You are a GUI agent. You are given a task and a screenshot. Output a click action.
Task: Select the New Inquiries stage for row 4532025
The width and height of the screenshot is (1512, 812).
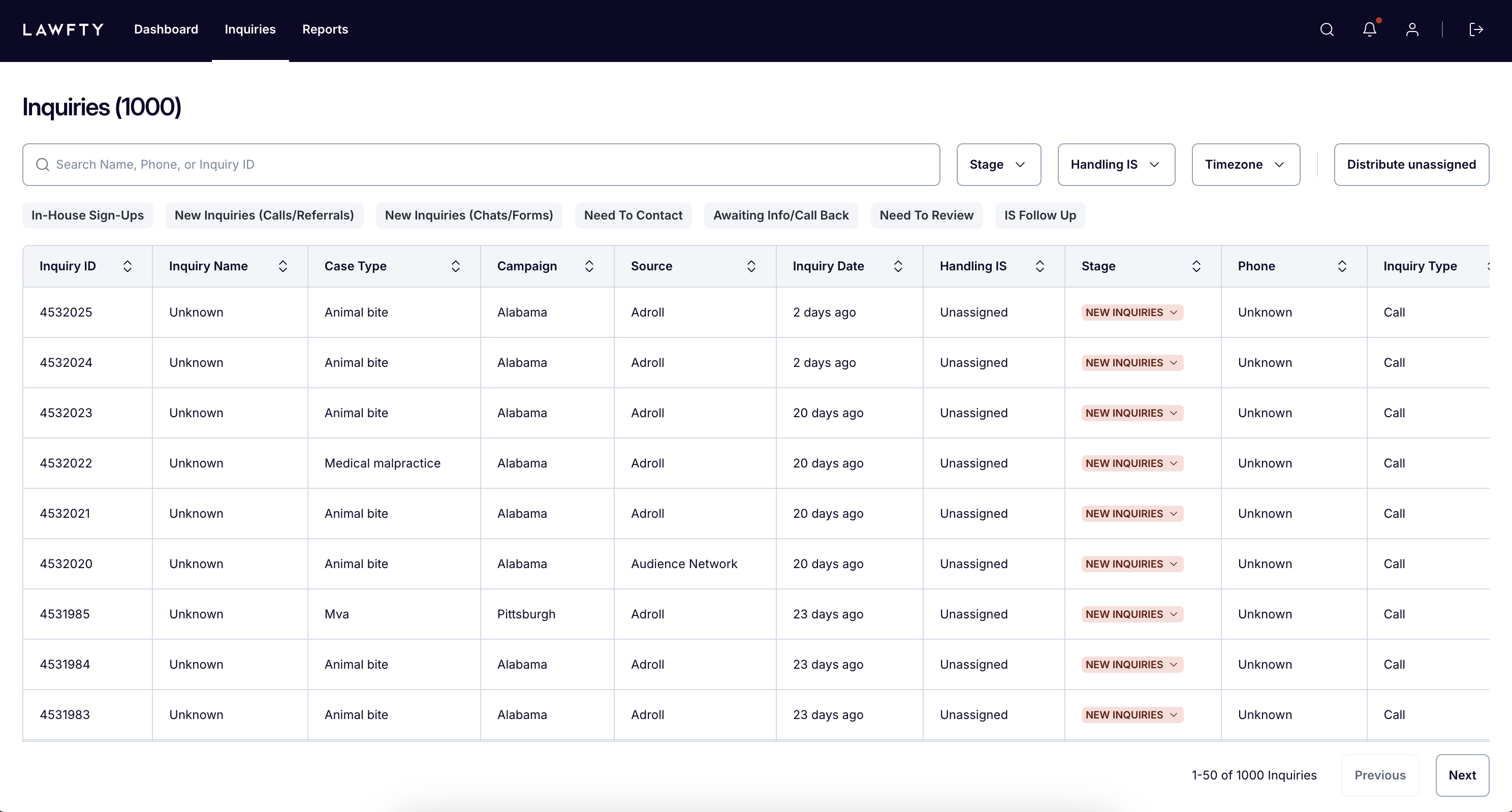pos(1131,312)
